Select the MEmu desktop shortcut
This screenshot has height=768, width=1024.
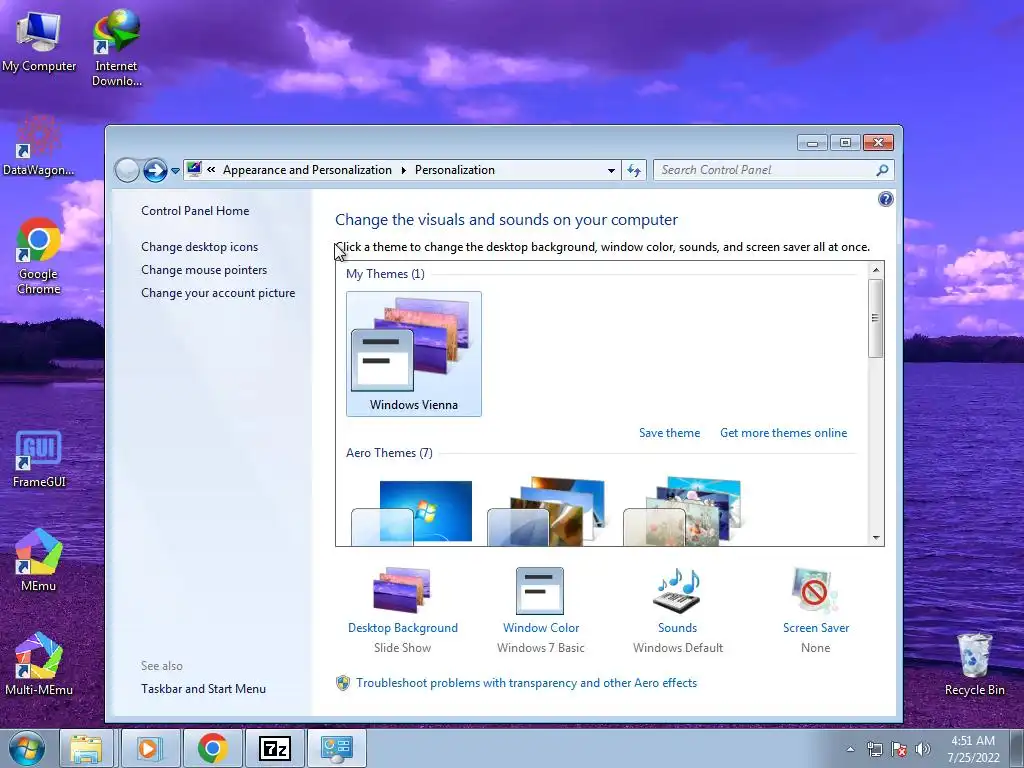[39, 560]
